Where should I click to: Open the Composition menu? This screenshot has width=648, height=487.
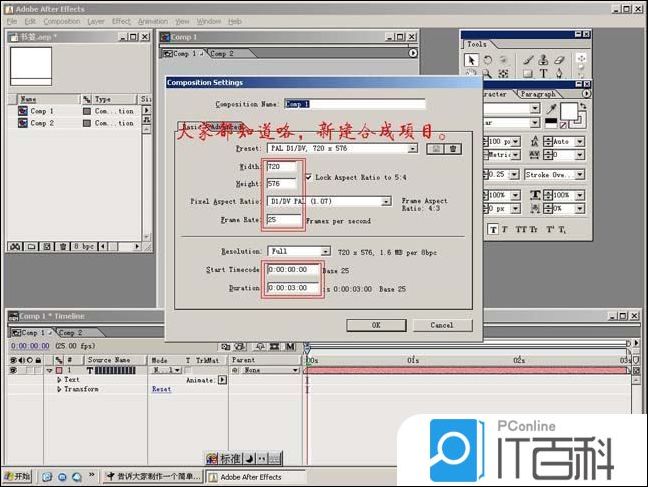pos(62,21)
